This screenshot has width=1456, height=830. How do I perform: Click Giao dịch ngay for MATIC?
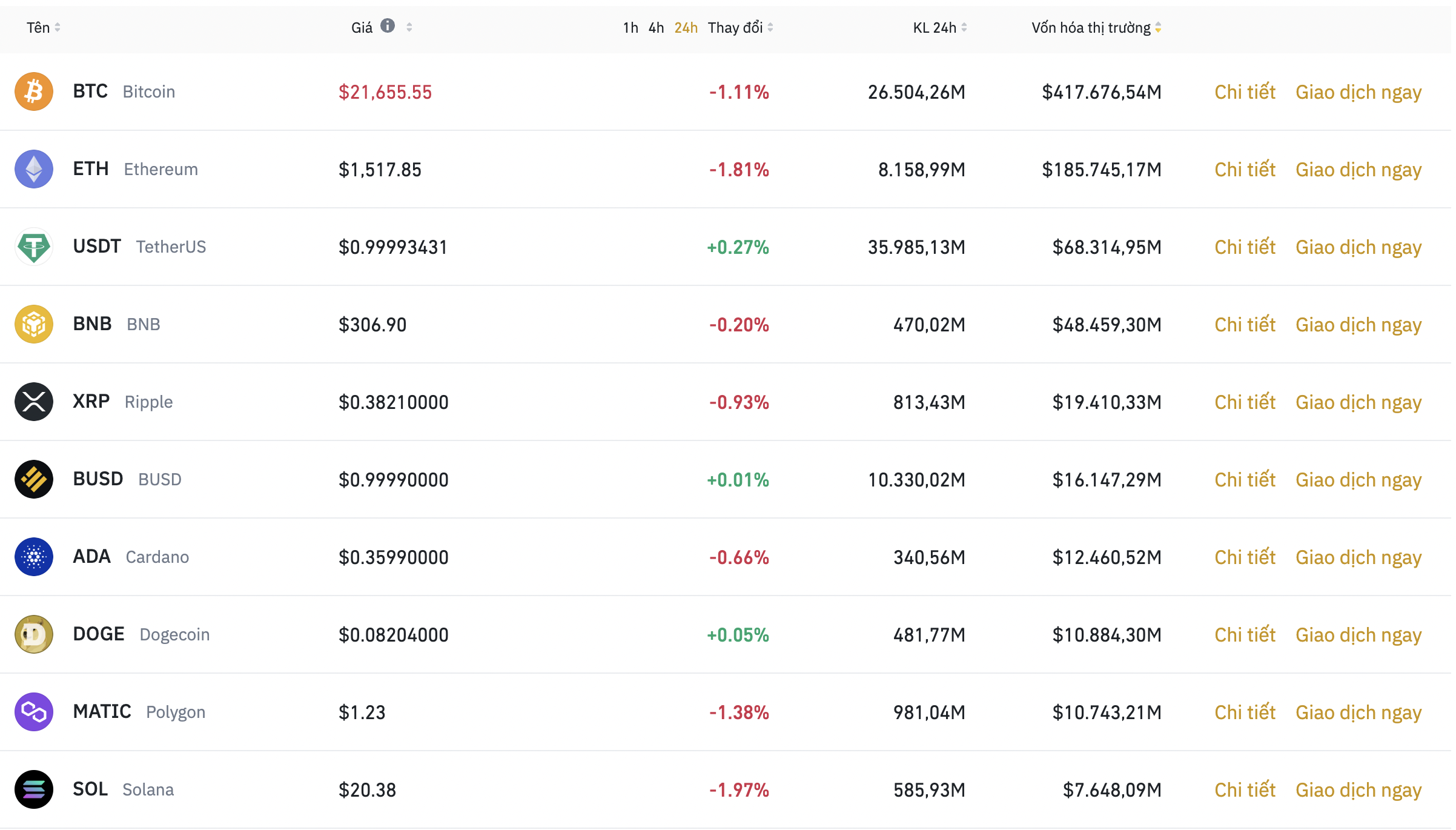[1358, 714]
